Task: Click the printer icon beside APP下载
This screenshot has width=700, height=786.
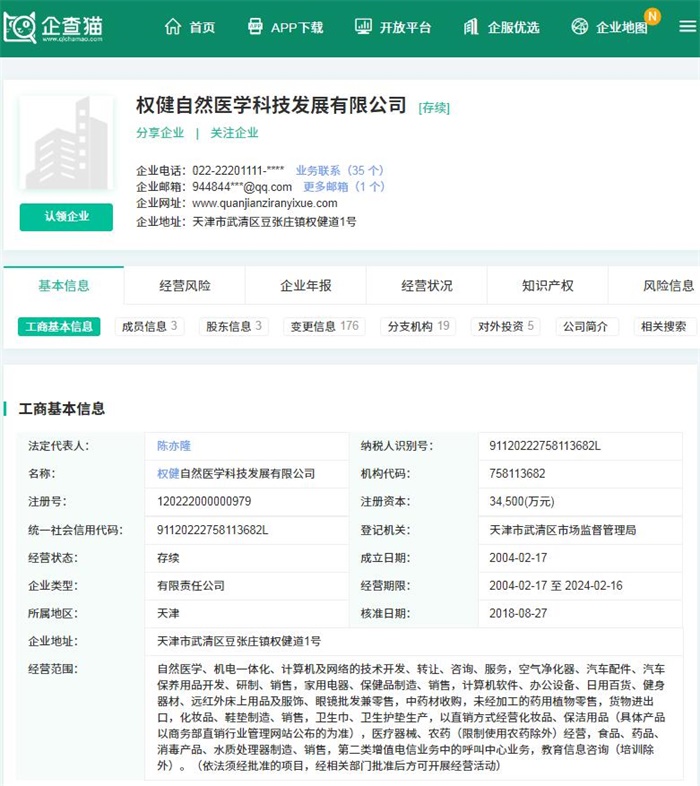Action: point(255,27)
